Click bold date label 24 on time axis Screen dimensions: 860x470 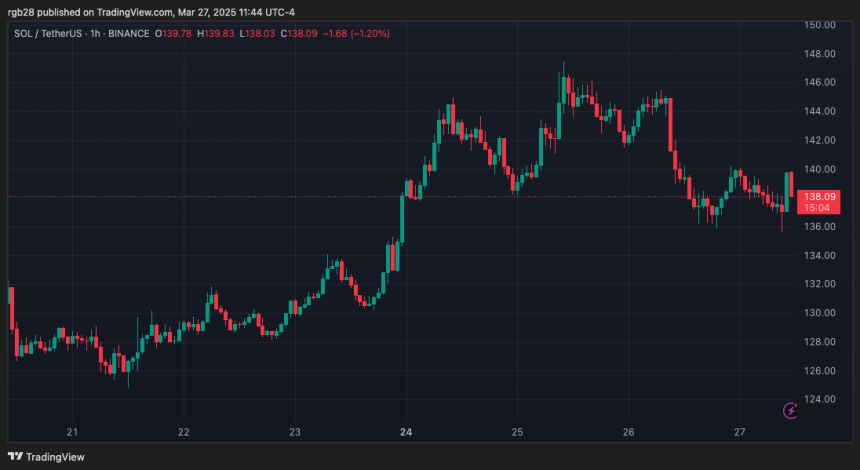tap(406, 432)
